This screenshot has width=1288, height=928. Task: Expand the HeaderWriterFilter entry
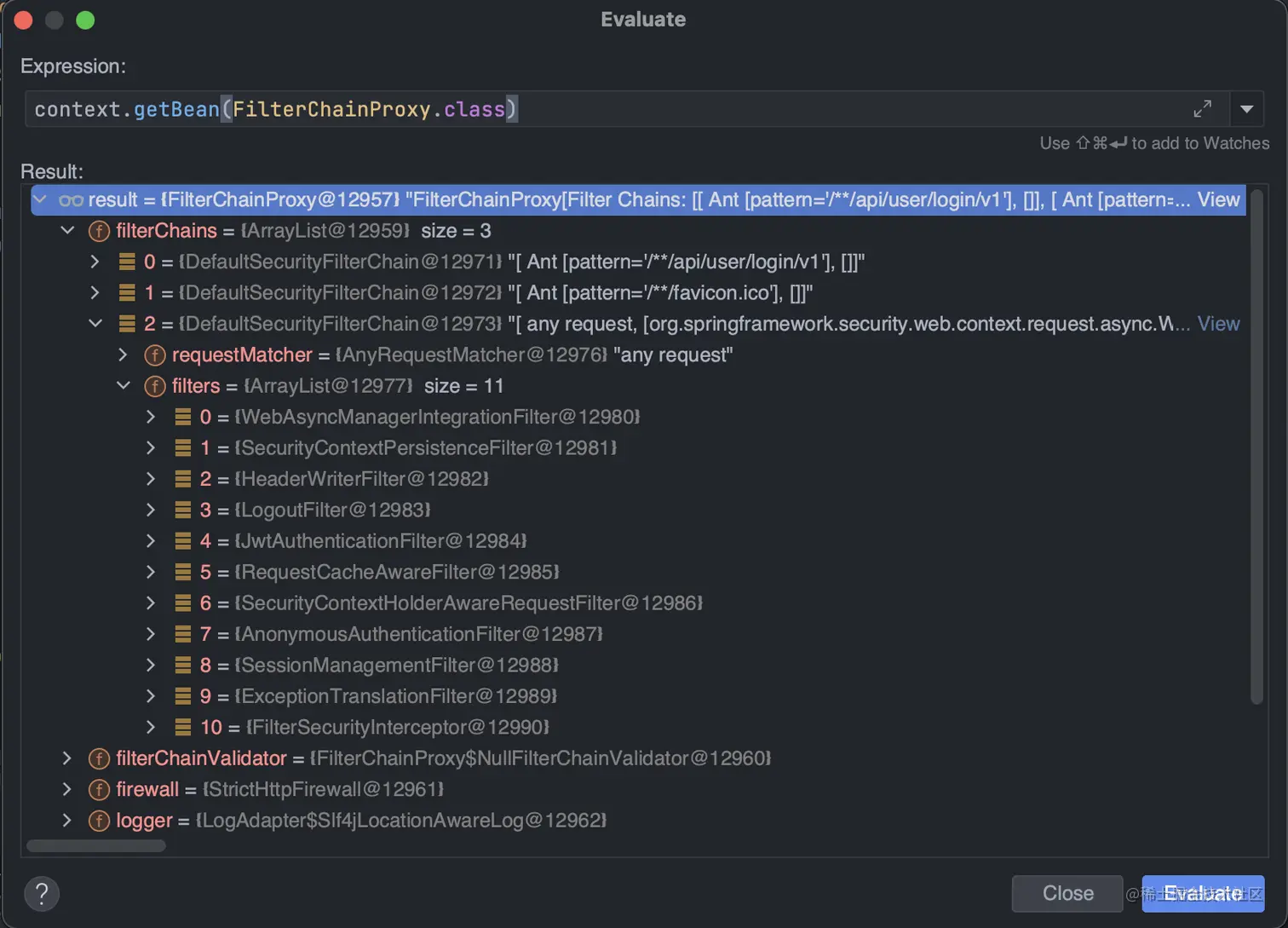(x=151, y=479)
